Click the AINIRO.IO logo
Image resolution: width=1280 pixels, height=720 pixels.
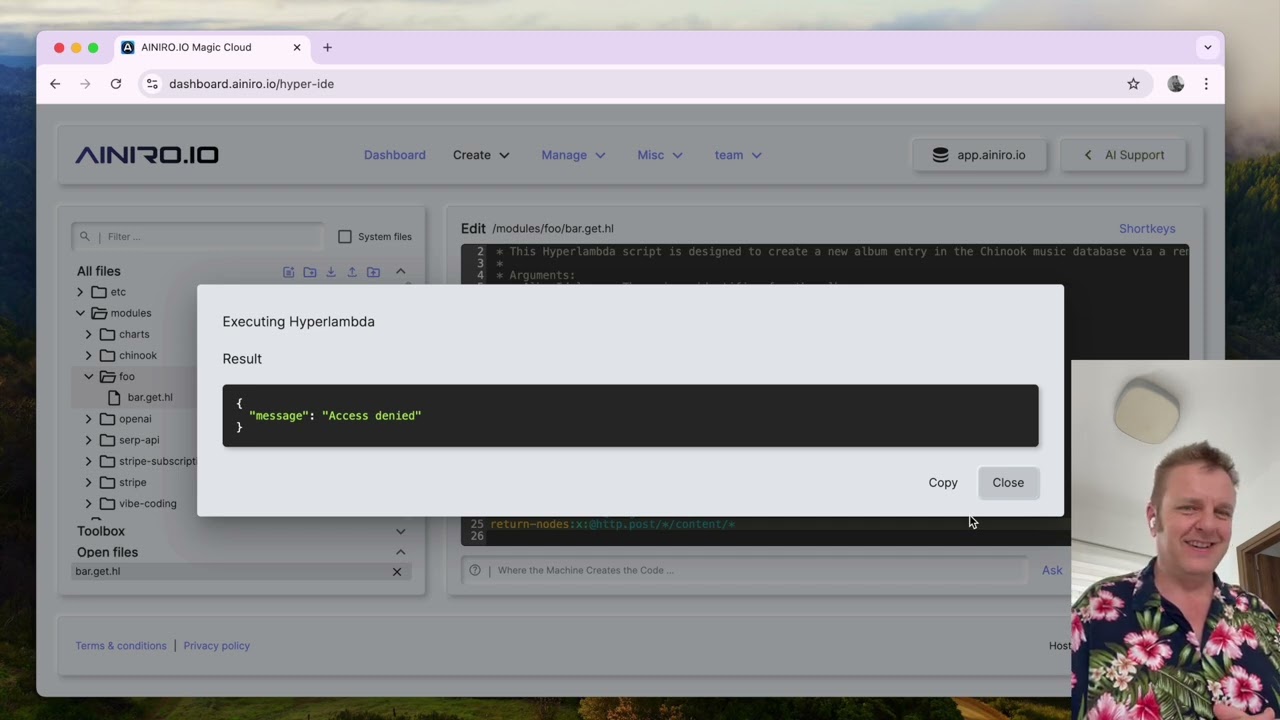click(147, 155)
